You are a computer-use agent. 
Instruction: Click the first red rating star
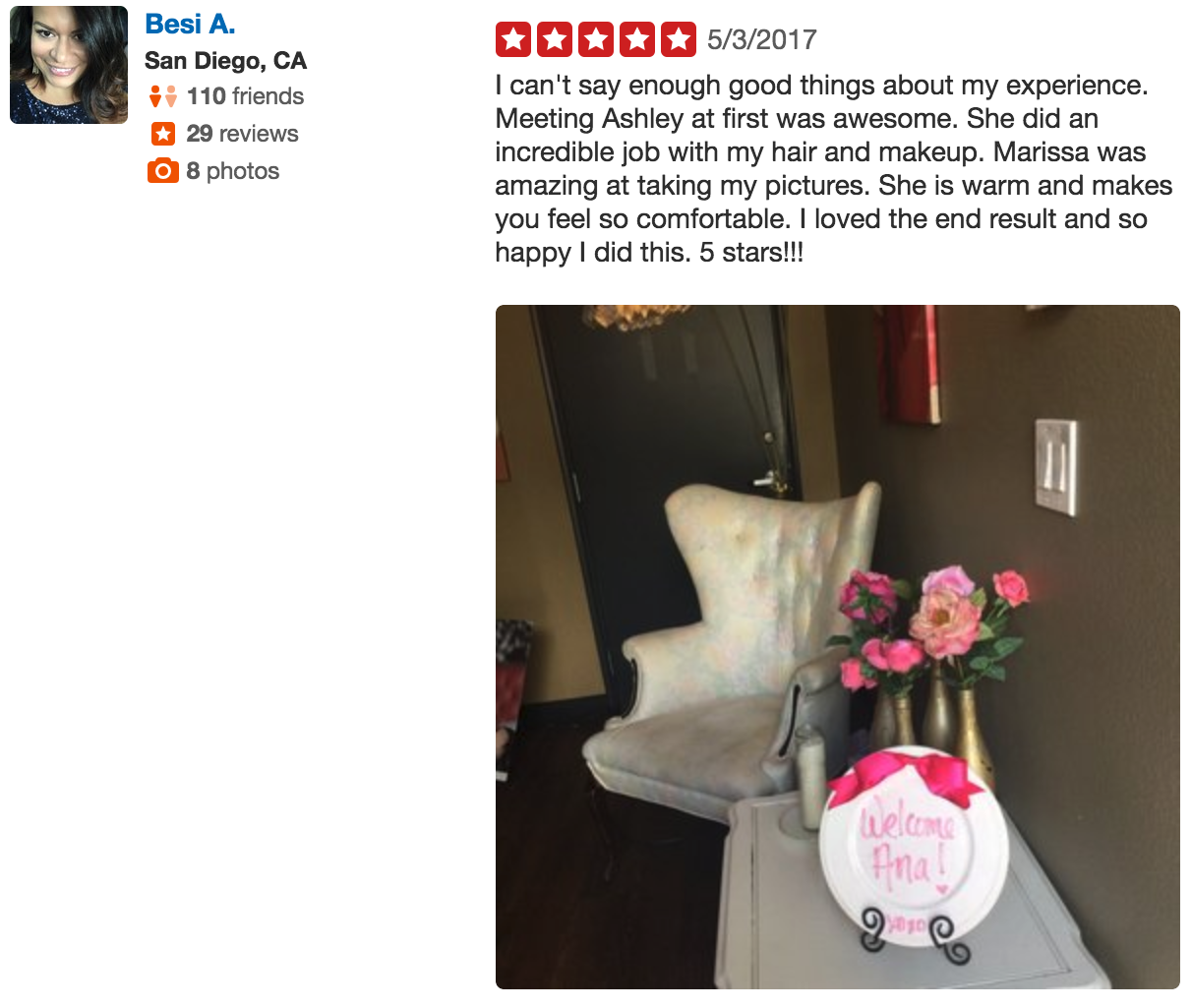(x=513, y=40)
